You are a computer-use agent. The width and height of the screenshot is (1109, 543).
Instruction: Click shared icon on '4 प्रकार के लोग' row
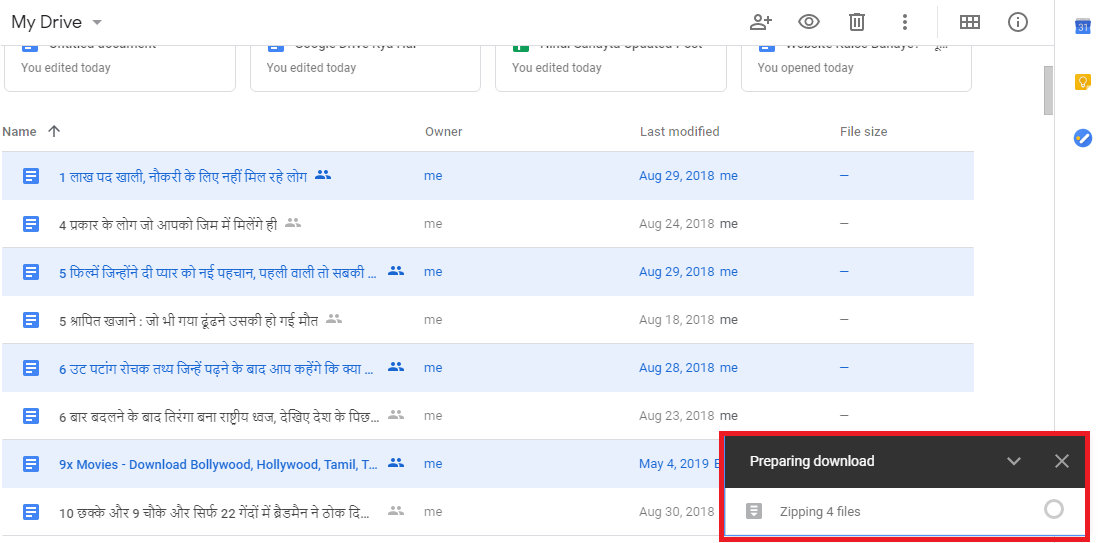pos(293,223)
